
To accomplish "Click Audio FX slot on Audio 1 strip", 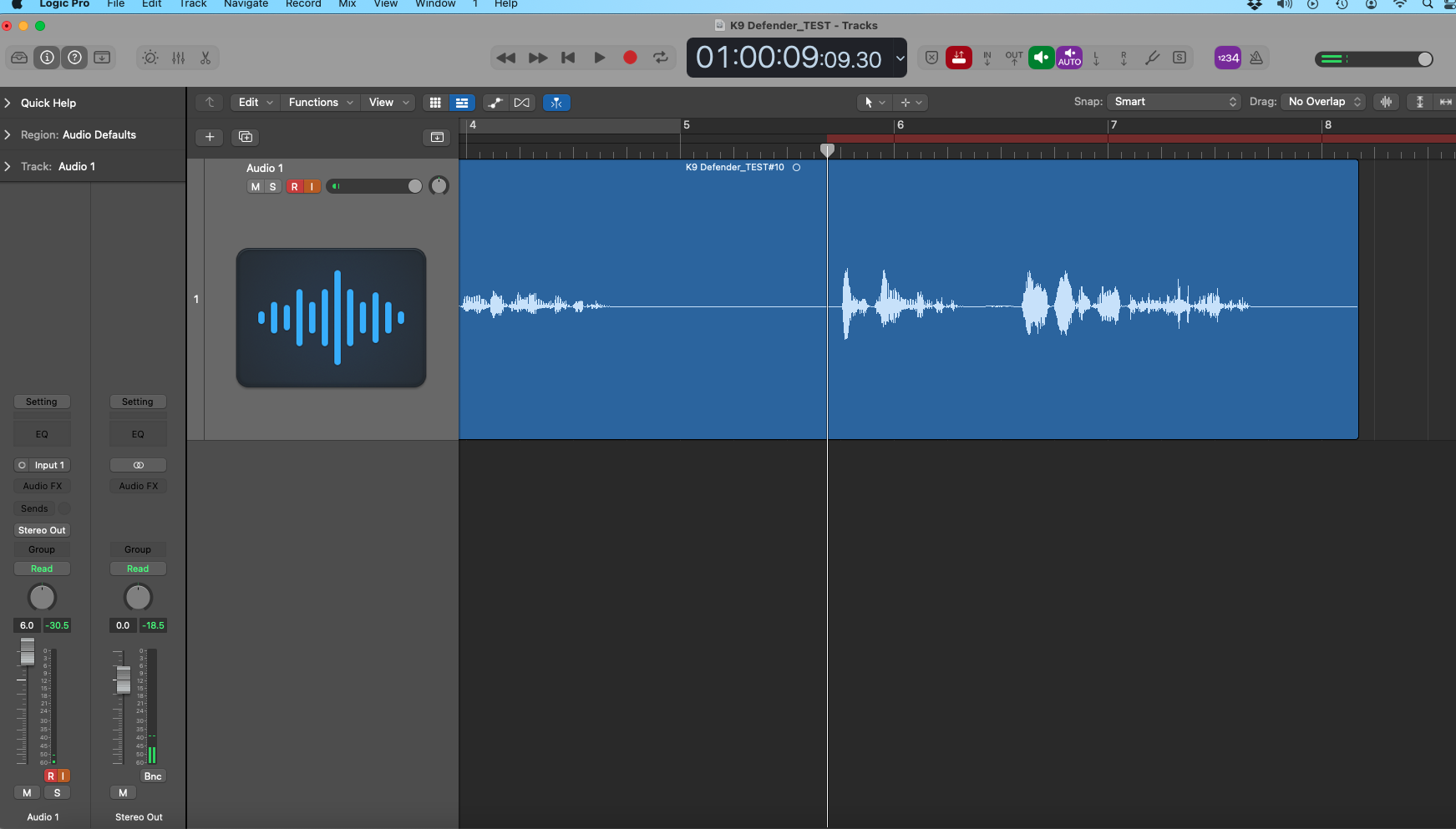I will 42,486.
